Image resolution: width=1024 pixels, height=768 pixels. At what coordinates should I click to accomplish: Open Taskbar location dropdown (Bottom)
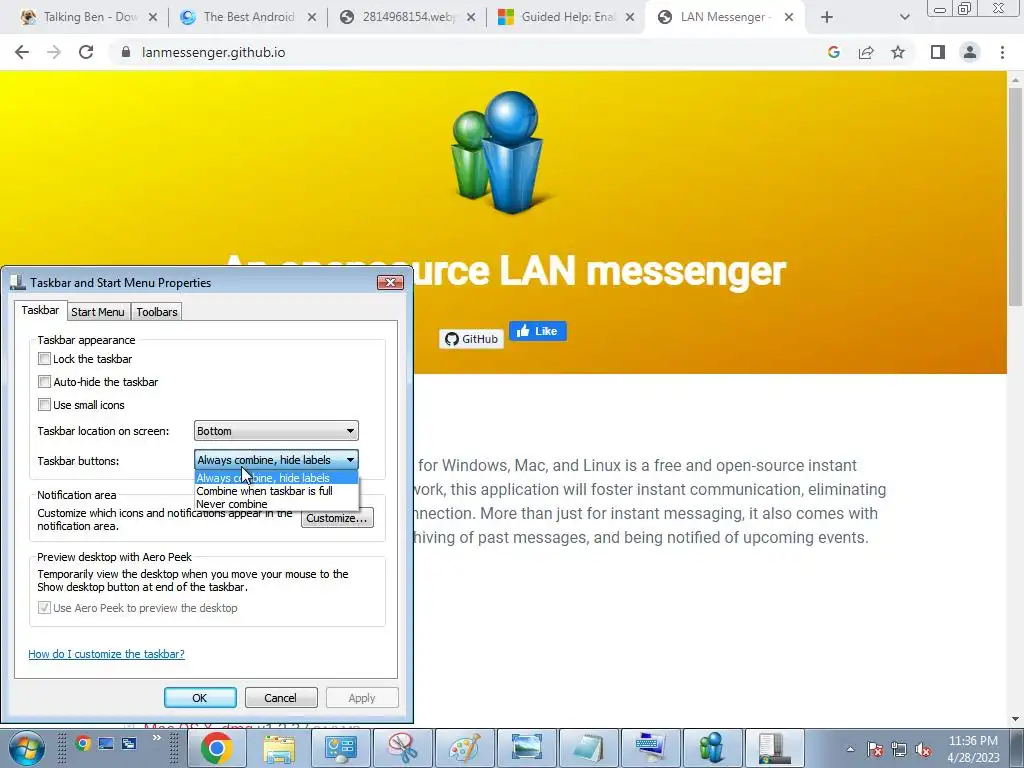tap(276, 431)
